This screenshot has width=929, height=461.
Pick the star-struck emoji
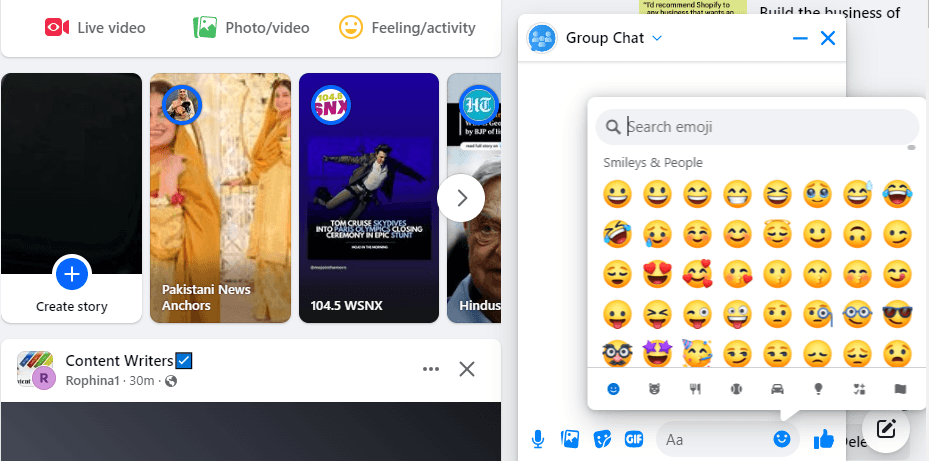point(657,354)
